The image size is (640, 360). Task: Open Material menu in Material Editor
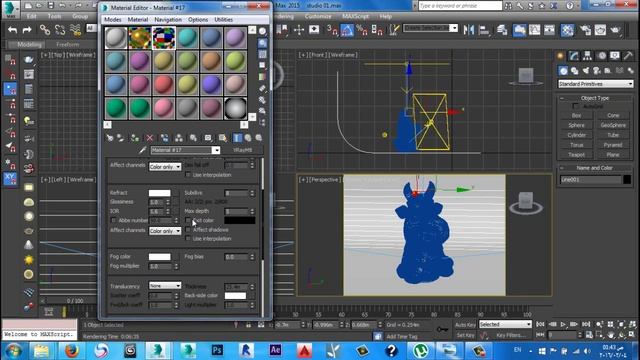coord(138,20)
